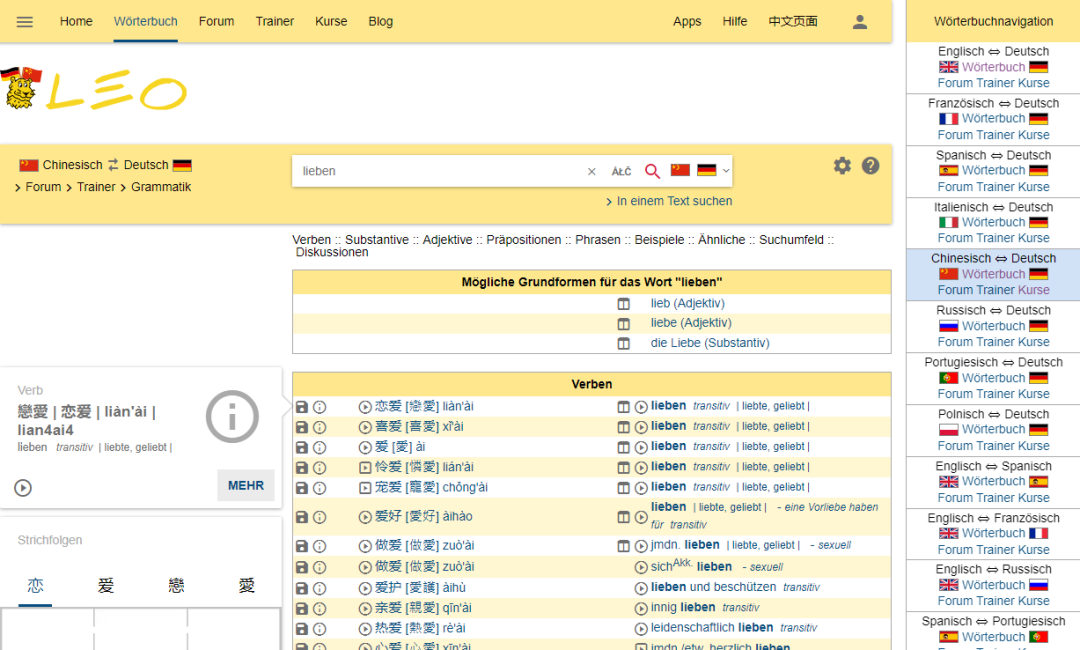Click the MEHR button
Image resolution: width=1080 pixels, height=650 pixels.
[246, 485]
